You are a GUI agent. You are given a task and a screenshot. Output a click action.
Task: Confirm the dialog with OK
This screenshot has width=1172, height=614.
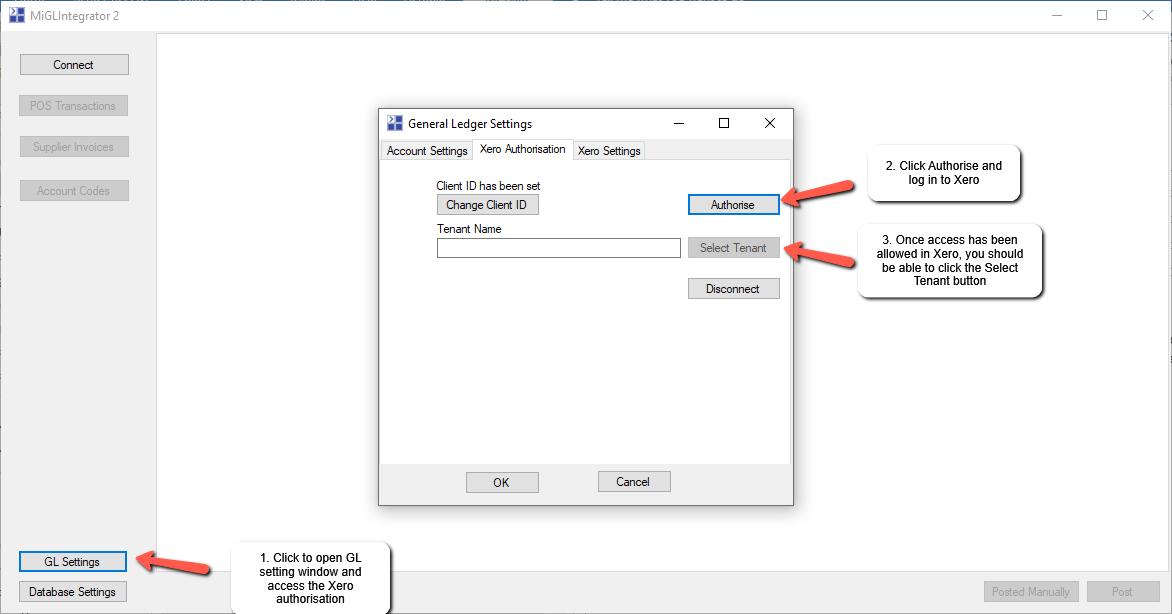click(x=502, y=483)
